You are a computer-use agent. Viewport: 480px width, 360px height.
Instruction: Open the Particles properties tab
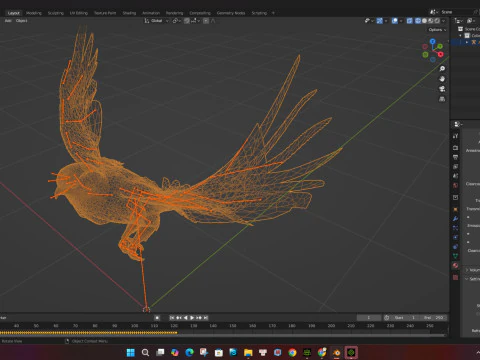456,228
